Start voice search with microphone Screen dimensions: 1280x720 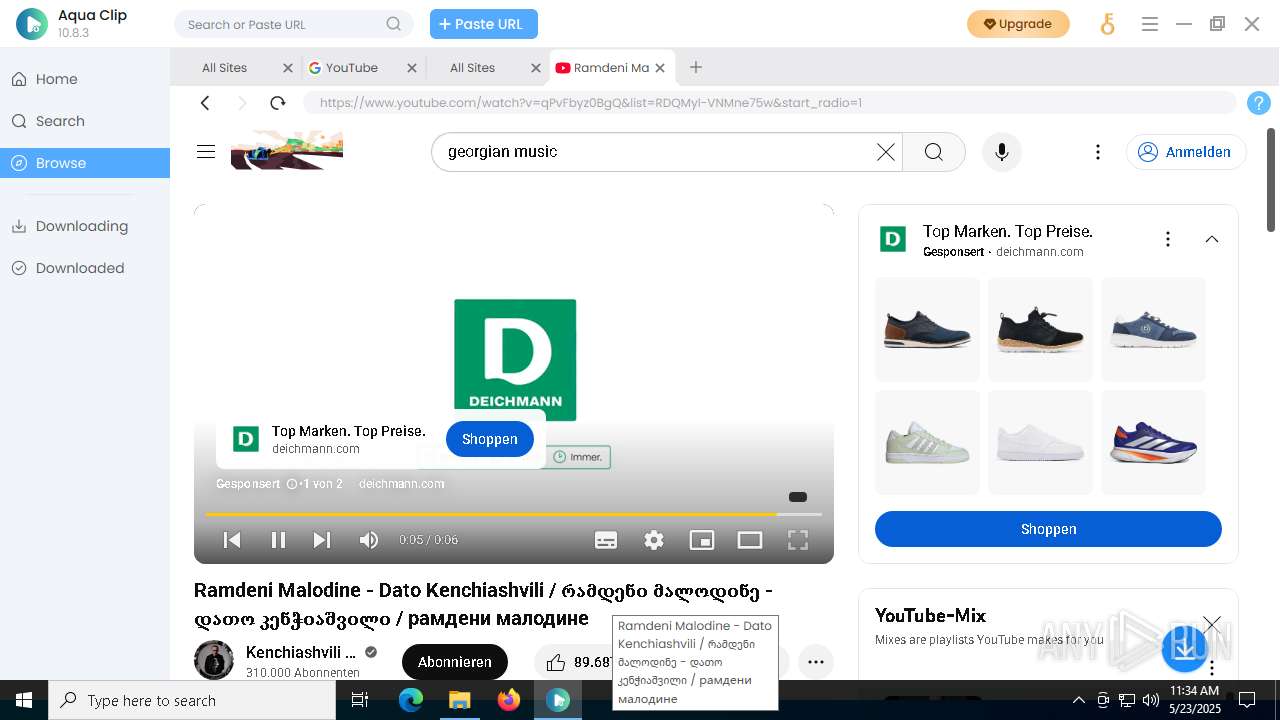1002,152
